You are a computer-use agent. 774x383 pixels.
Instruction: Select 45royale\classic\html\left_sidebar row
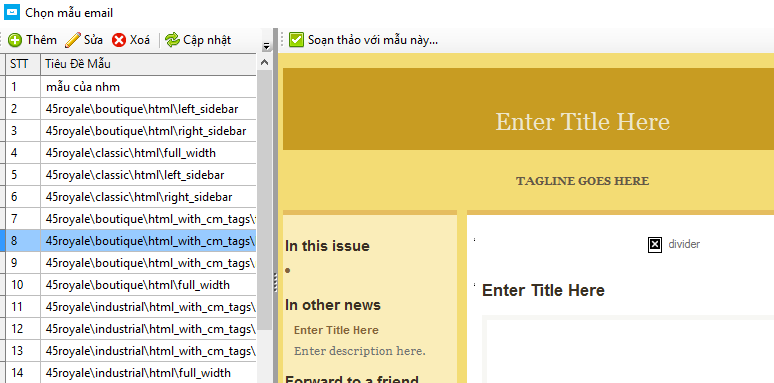(131, 175)
